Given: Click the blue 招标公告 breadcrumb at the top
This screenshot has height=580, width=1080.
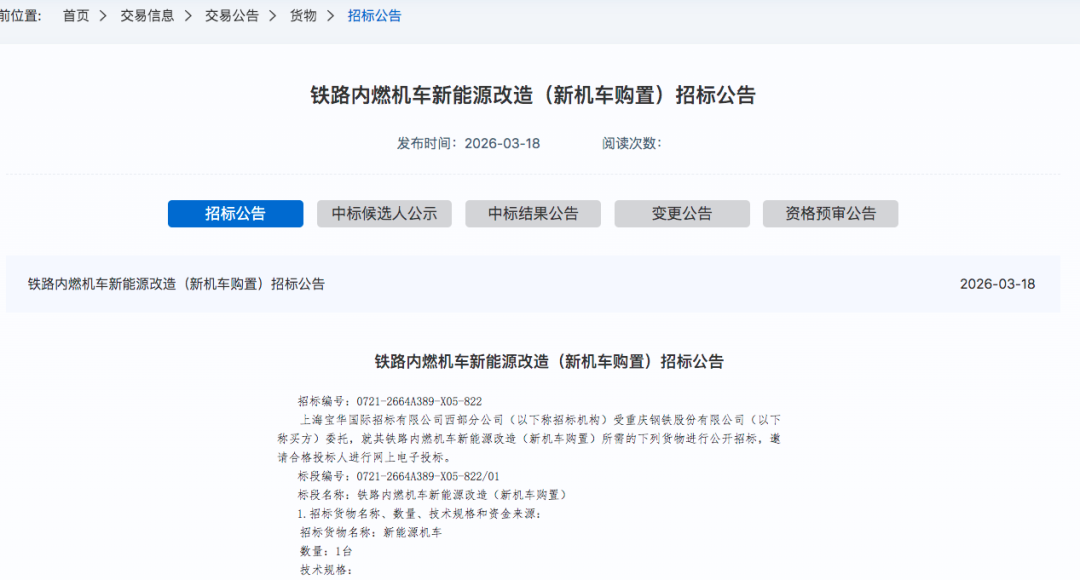Looking at the screenshot, I should tap(374, 16).
